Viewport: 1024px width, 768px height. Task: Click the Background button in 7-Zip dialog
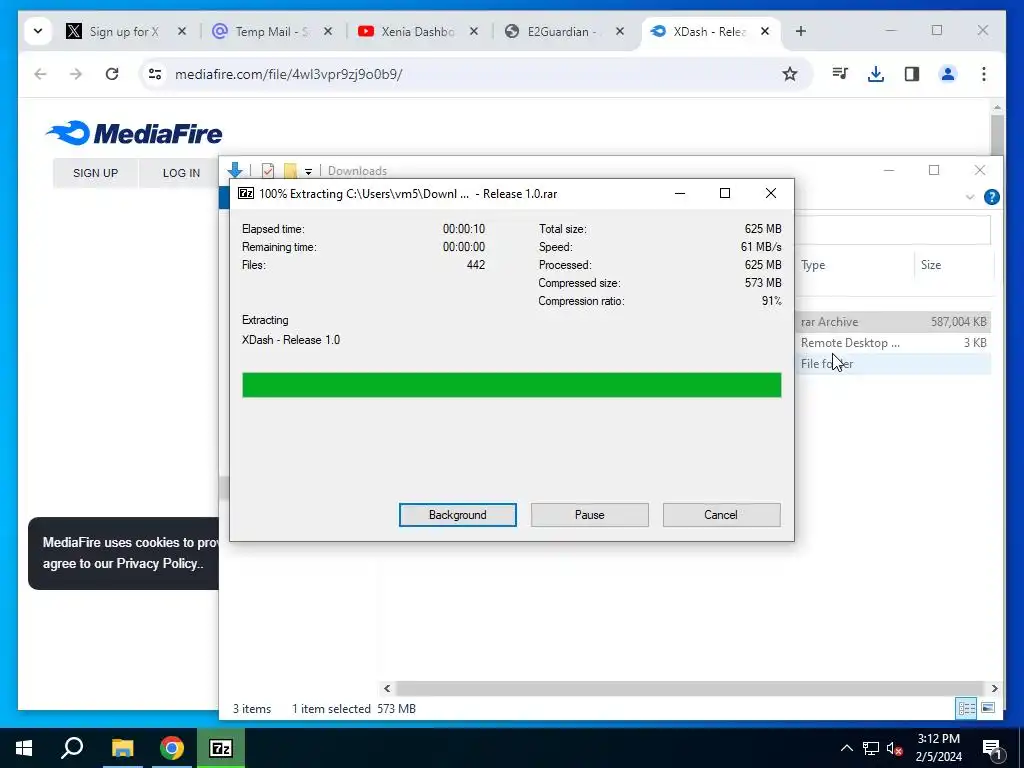click(x=457, y=515)
